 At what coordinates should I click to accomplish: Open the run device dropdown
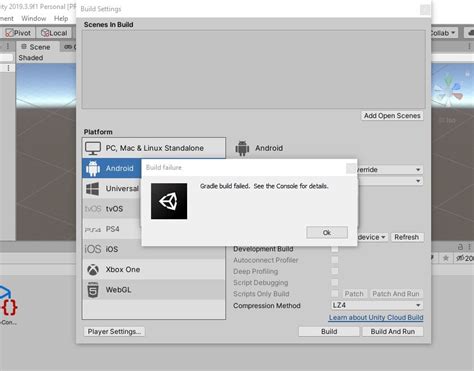(372, 237)
